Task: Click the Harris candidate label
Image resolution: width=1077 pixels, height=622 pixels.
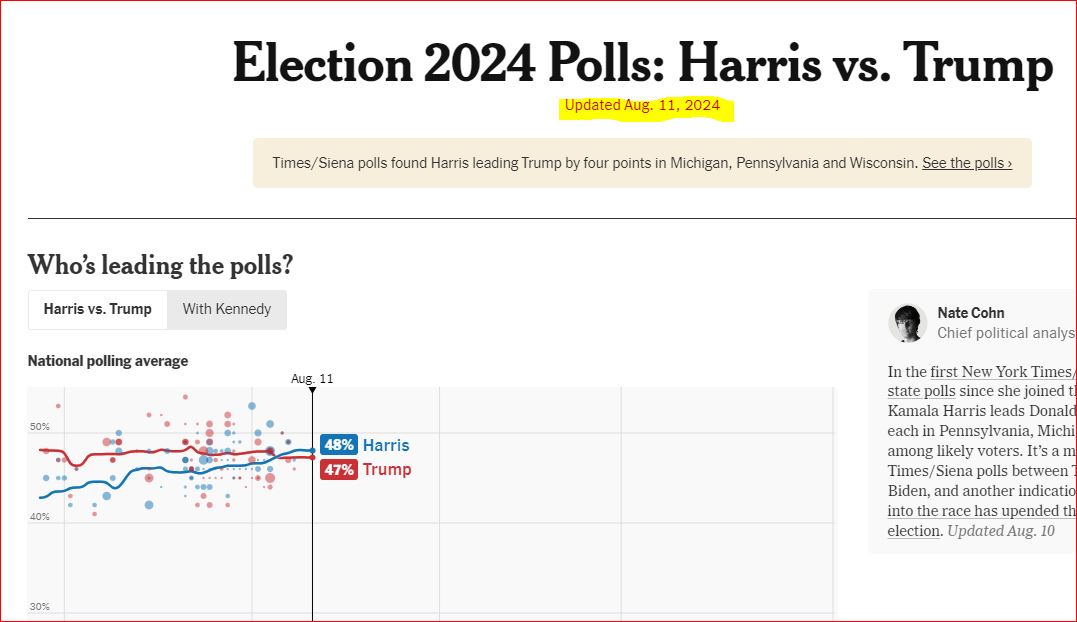Action: tap(386, 446)
